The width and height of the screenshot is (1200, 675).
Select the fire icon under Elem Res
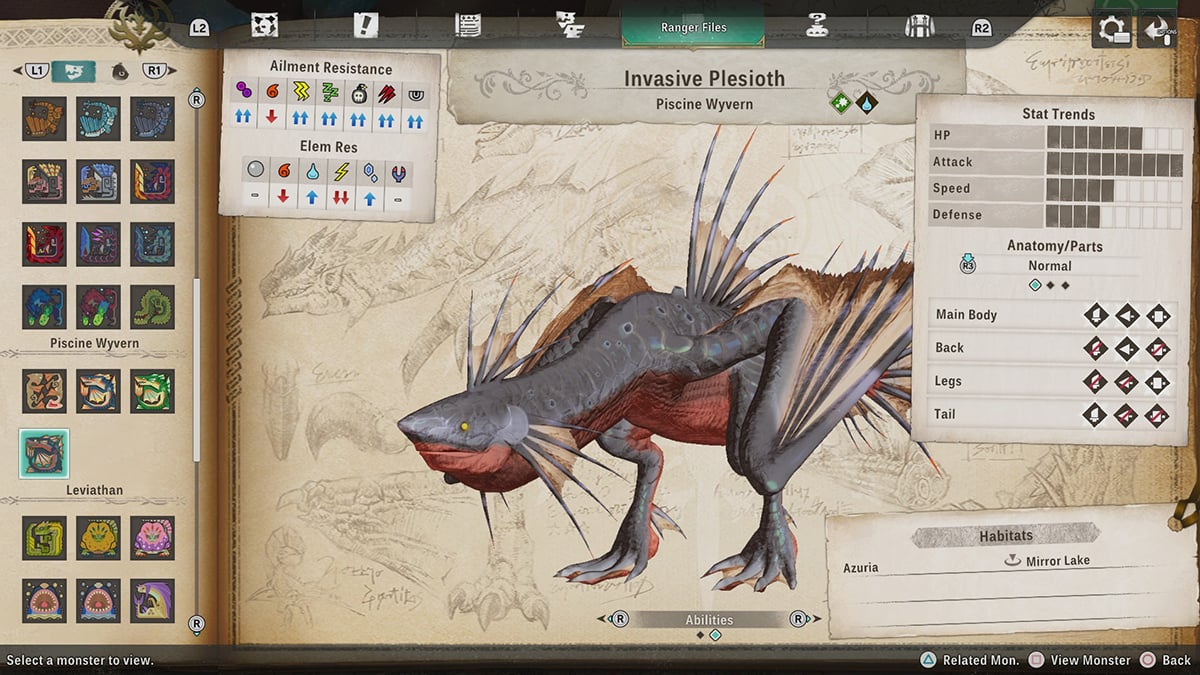[x=283, y=171]
